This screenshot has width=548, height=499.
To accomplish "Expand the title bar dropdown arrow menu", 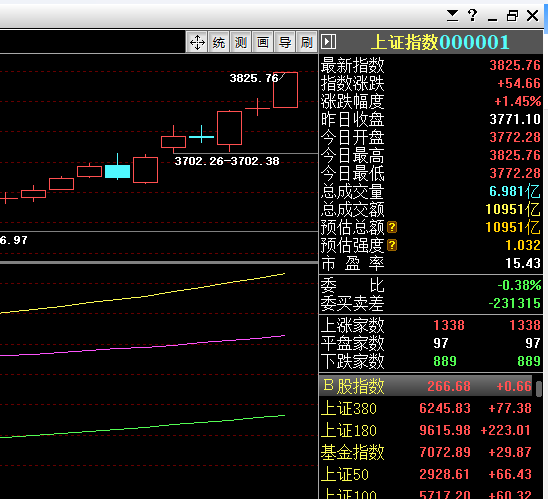I will (453, 15).
